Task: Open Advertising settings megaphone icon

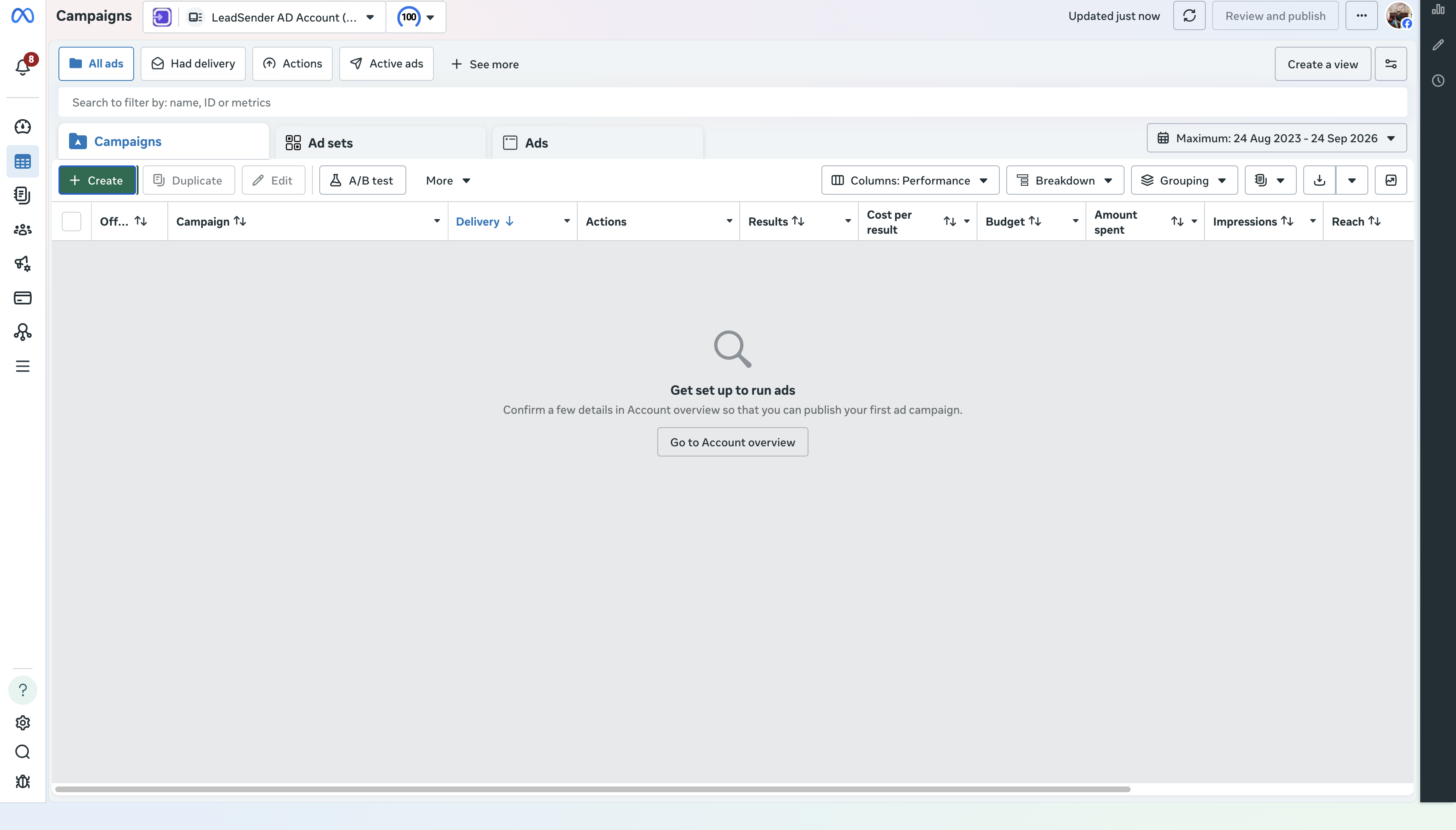Action: (23, 263)
